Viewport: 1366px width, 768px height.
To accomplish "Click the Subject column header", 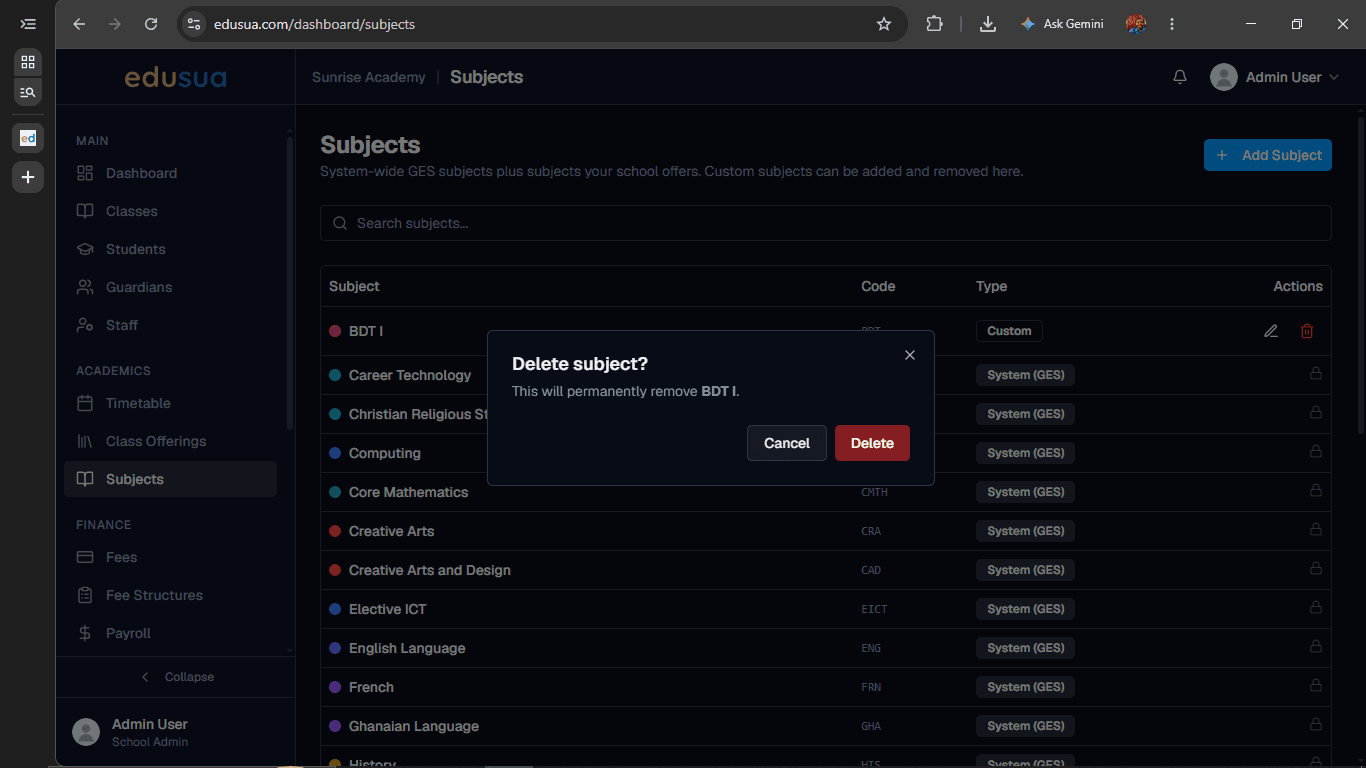I will [x=354, y=286].
